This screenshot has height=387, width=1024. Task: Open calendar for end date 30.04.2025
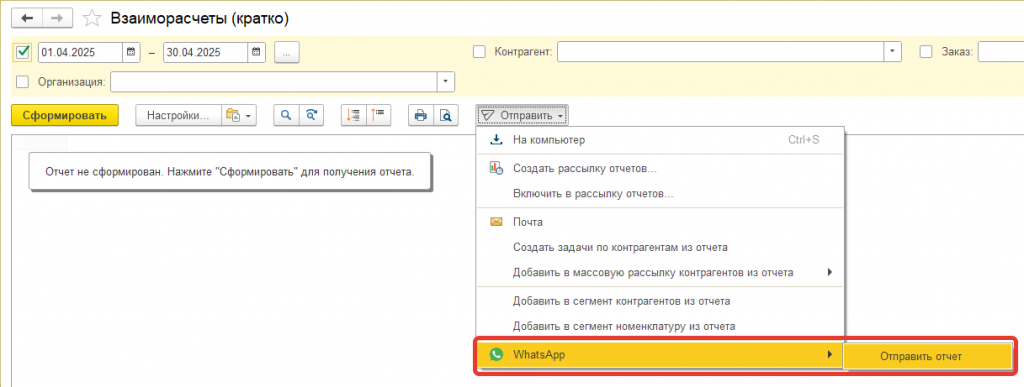tap(256, 52)
